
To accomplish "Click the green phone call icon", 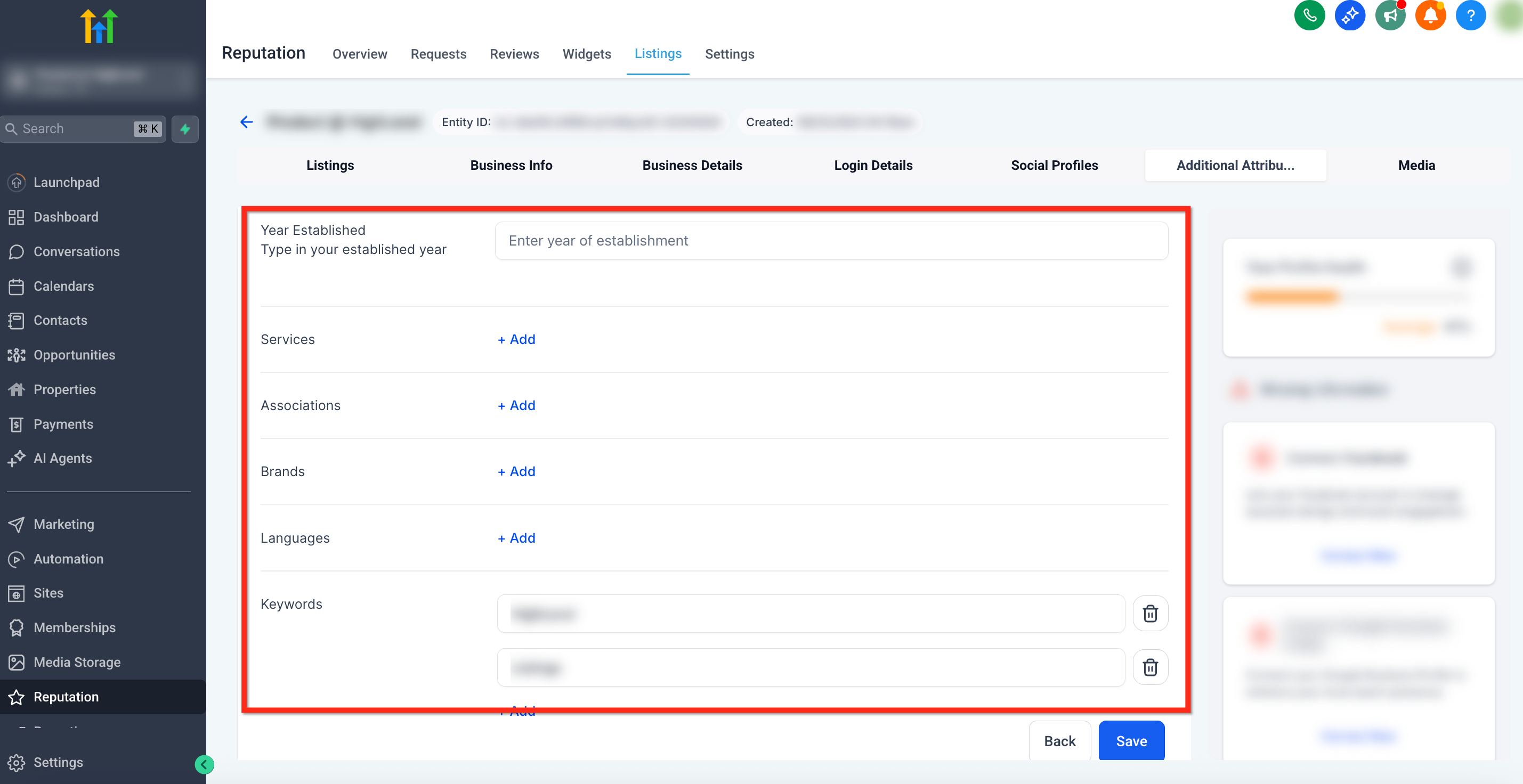I will pos(1309,16).
